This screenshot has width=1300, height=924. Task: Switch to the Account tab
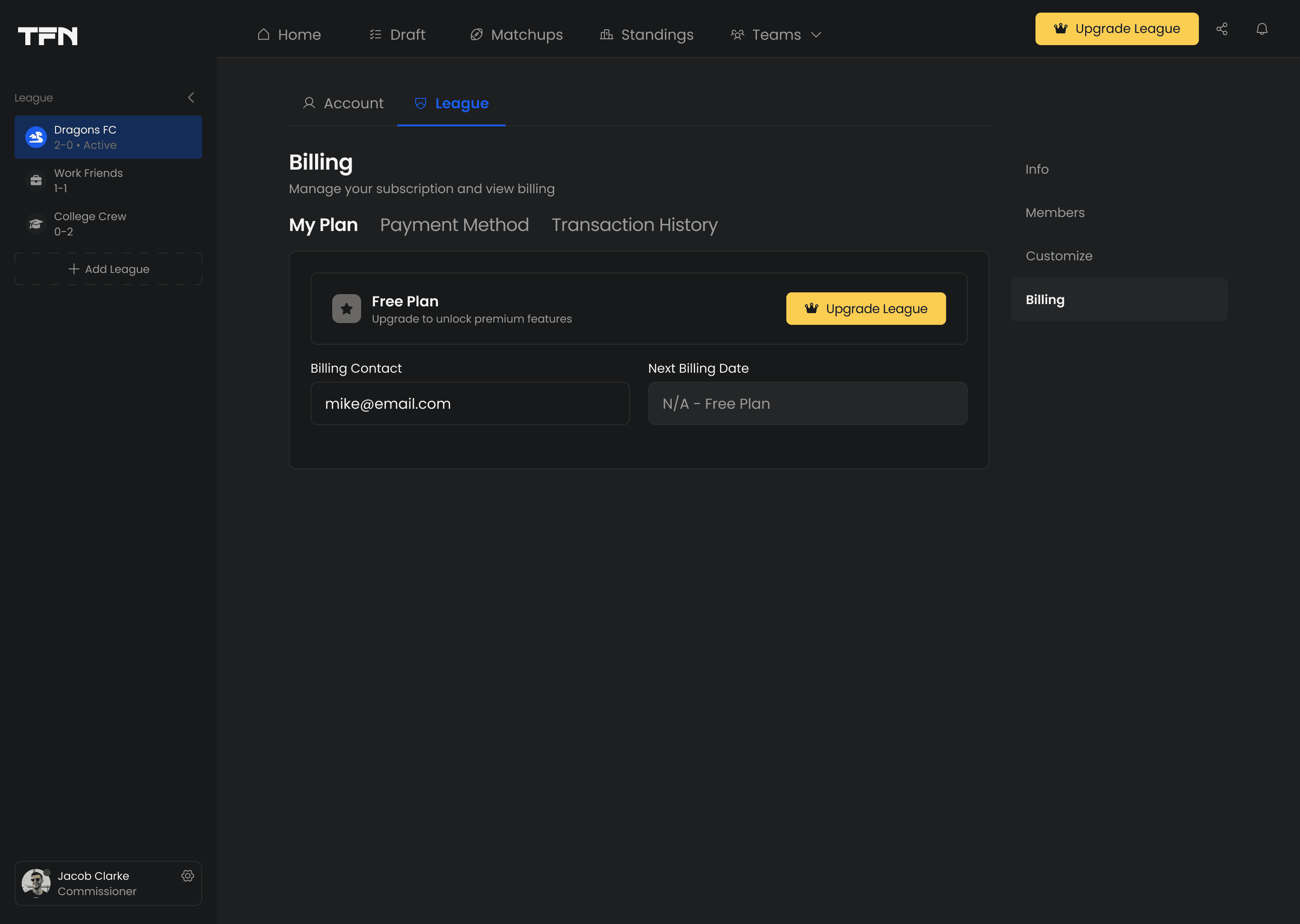point(343,104)
